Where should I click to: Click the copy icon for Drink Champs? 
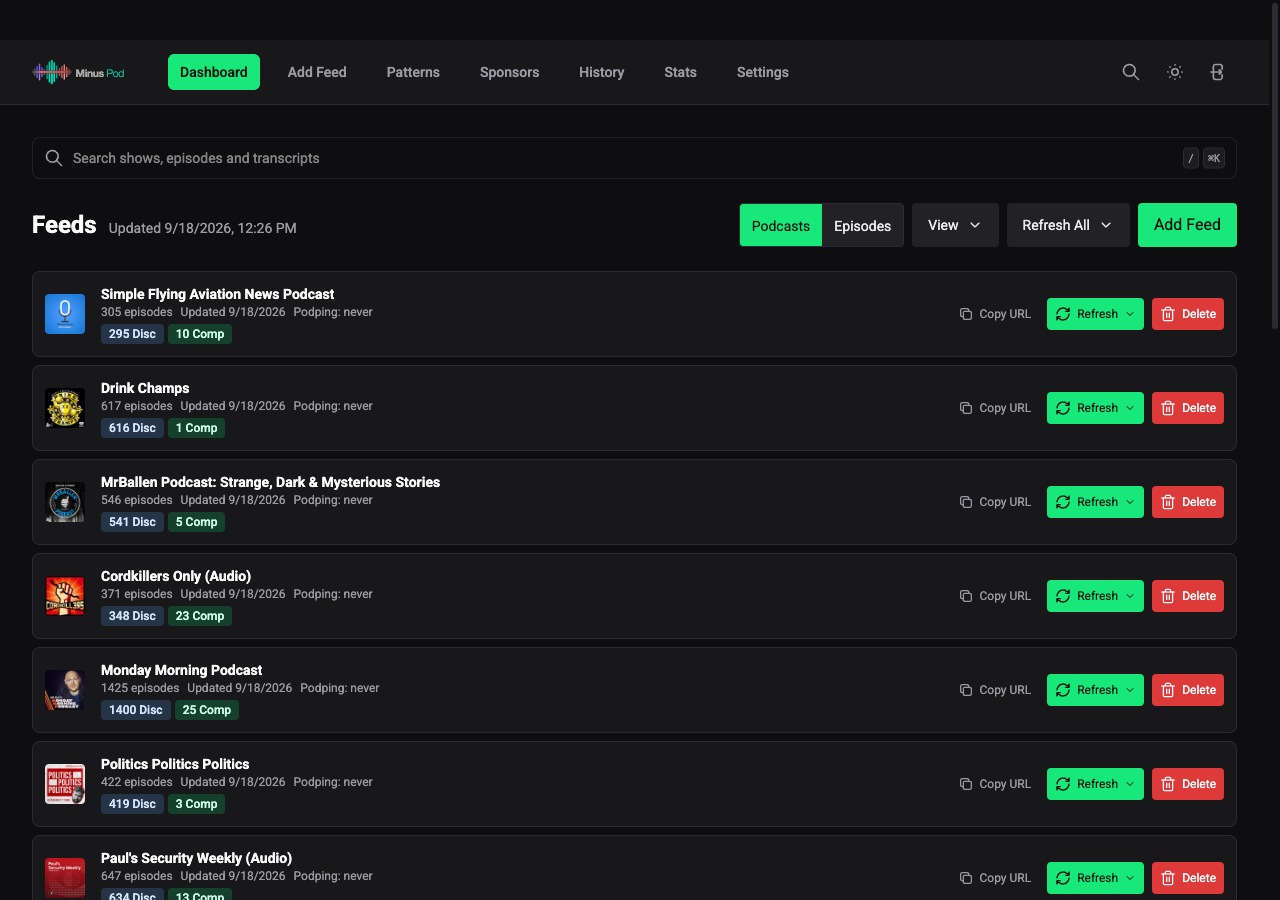tap(966, 408)
